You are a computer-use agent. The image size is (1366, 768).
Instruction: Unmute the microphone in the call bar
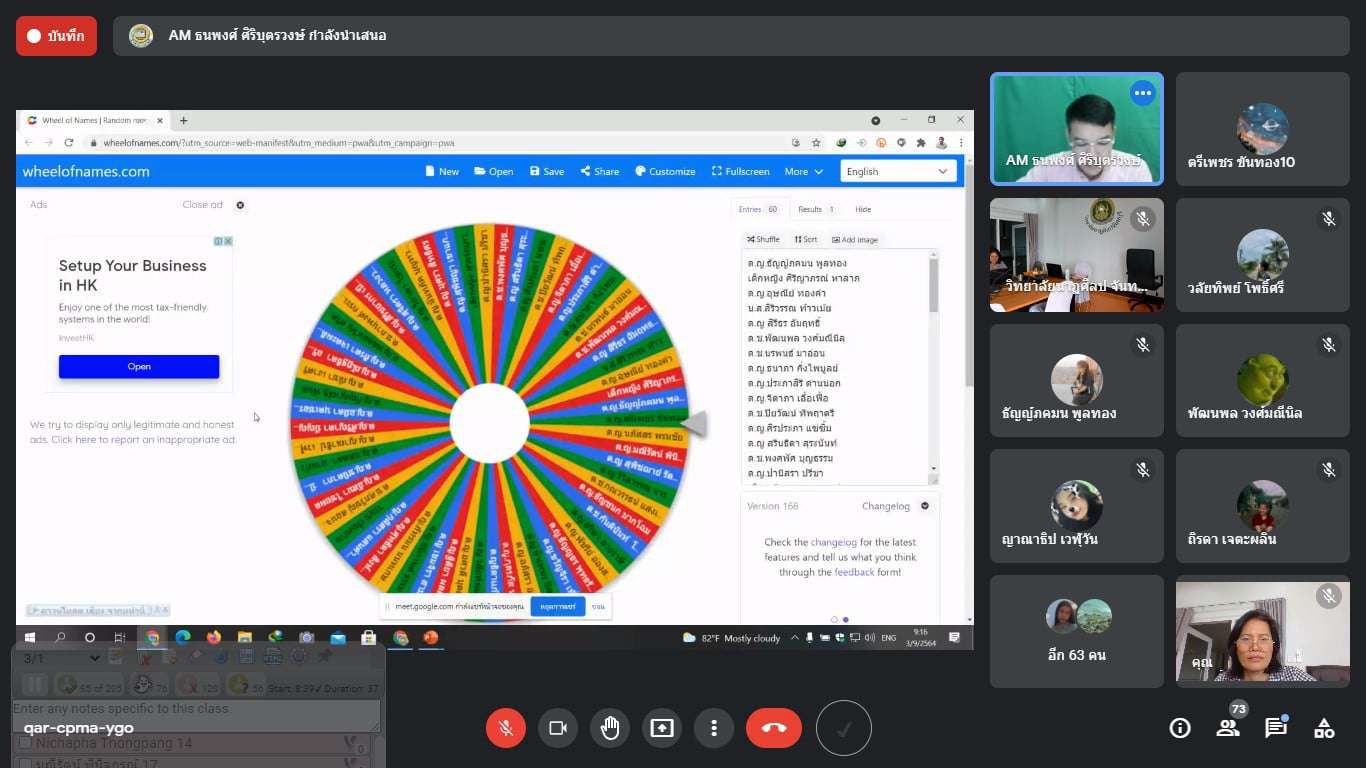click(x=506, y=728)
